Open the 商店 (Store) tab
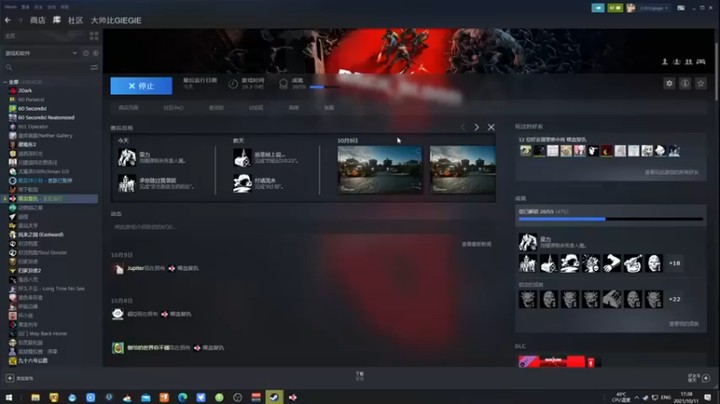The height and width of the screenshot is (404, 720). point(38,20)
